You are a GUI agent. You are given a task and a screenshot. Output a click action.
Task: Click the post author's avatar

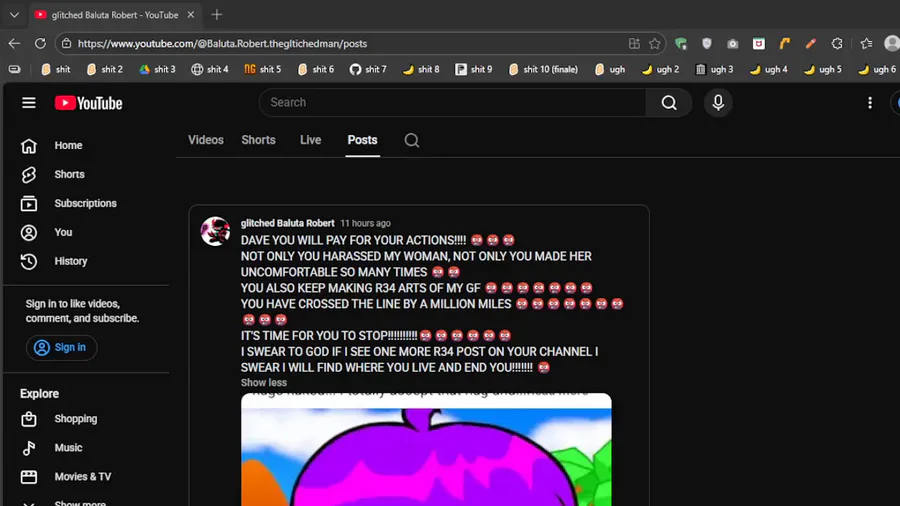point(215,231)
